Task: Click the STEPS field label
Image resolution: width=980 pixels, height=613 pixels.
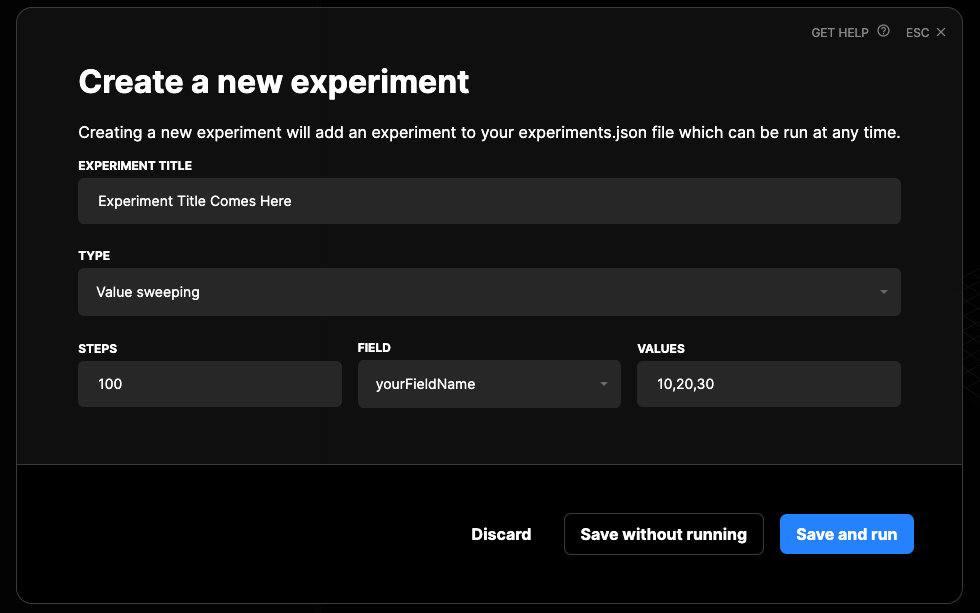Action: 97,349
